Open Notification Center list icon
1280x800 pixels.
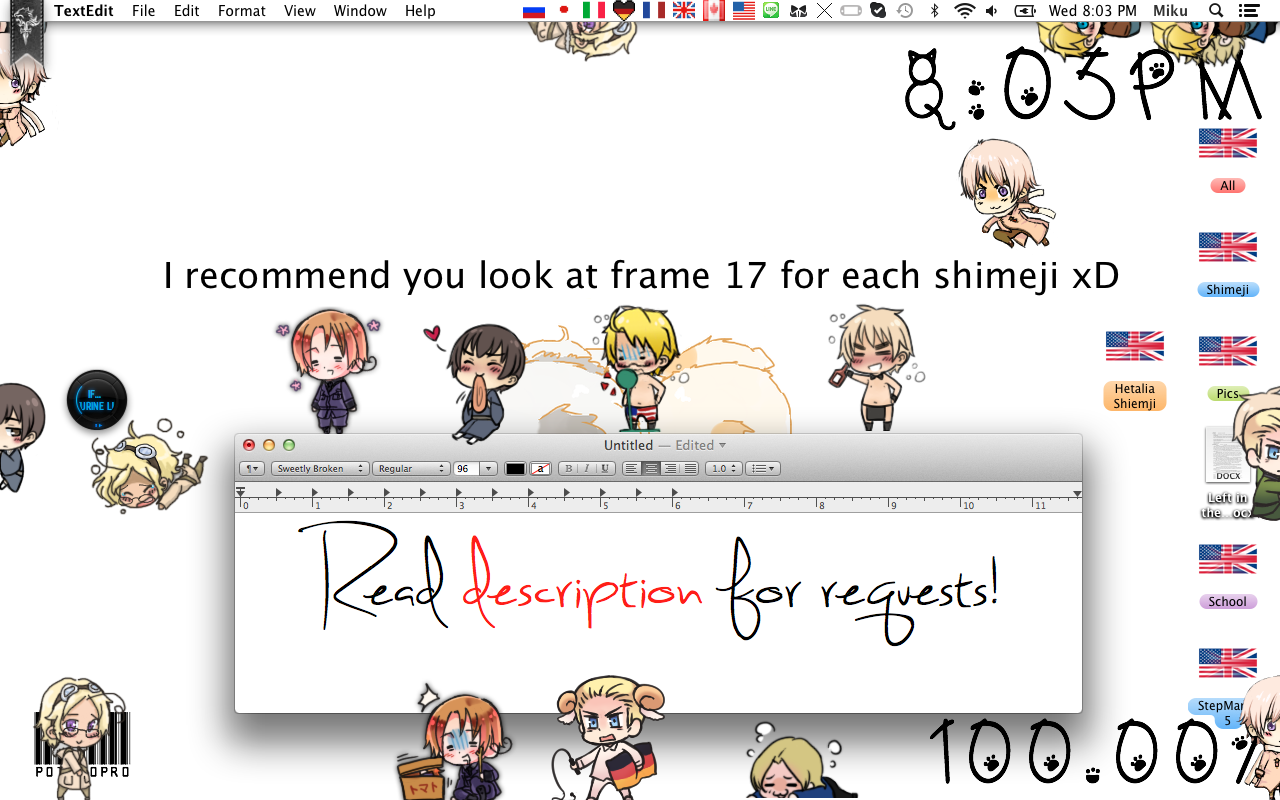(x=1249, y=11)
